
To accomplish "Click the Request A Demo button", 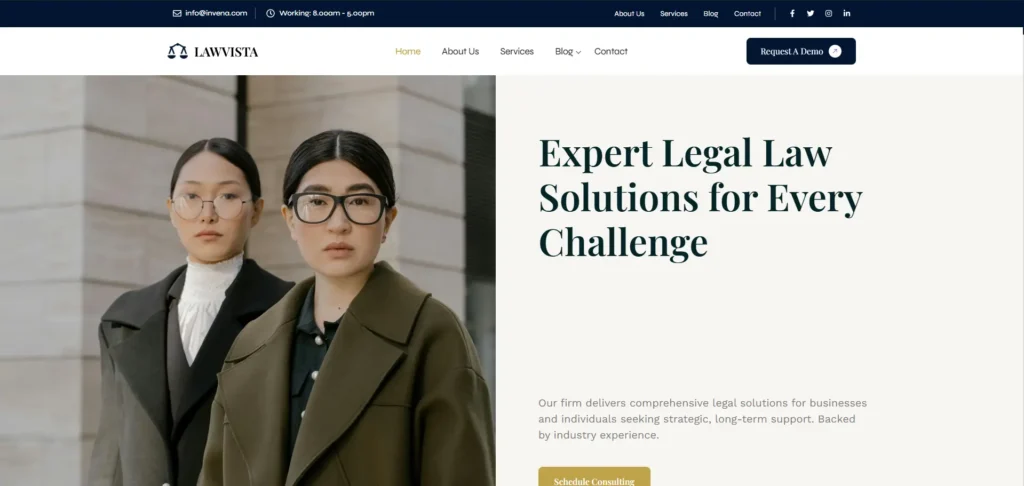I will click(801, 51).
